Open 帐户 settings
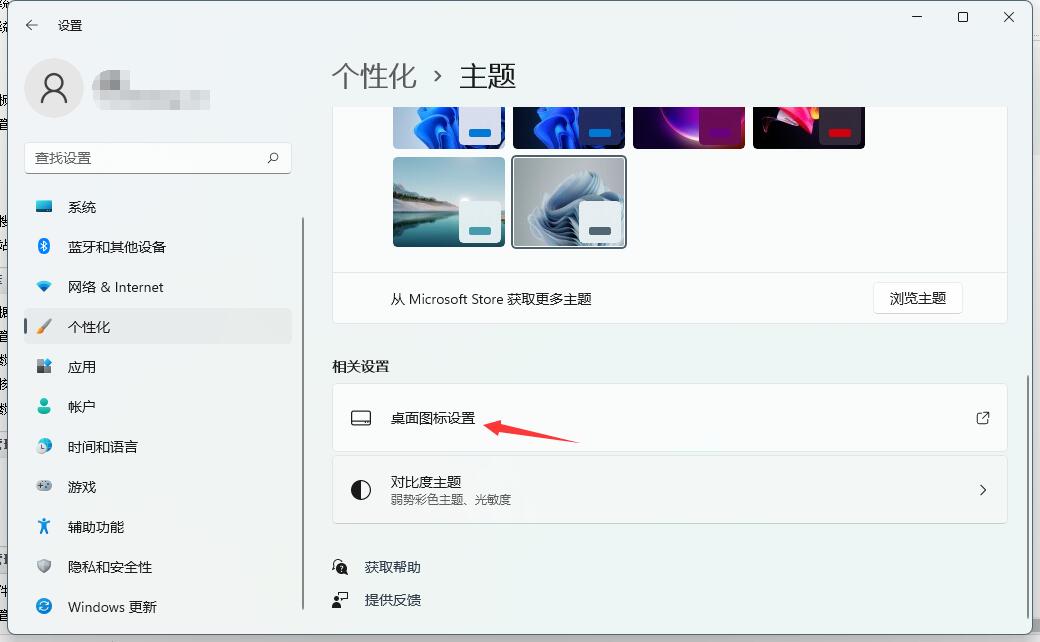The width and height of the screenshot is (1040, 642). [158, 407]
